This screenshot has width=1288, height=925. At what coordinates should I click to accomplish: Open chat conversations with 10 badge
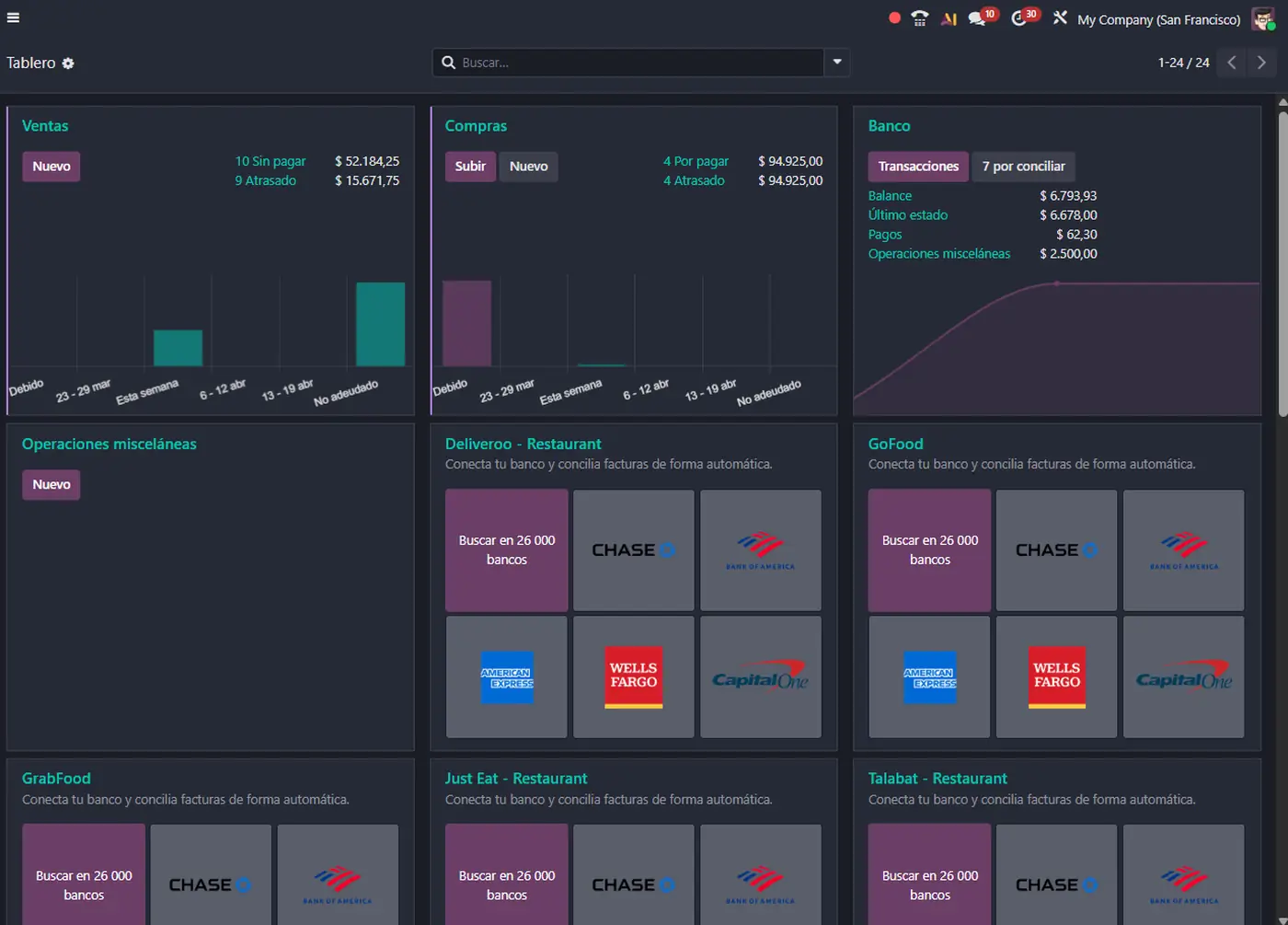point(978,18)
